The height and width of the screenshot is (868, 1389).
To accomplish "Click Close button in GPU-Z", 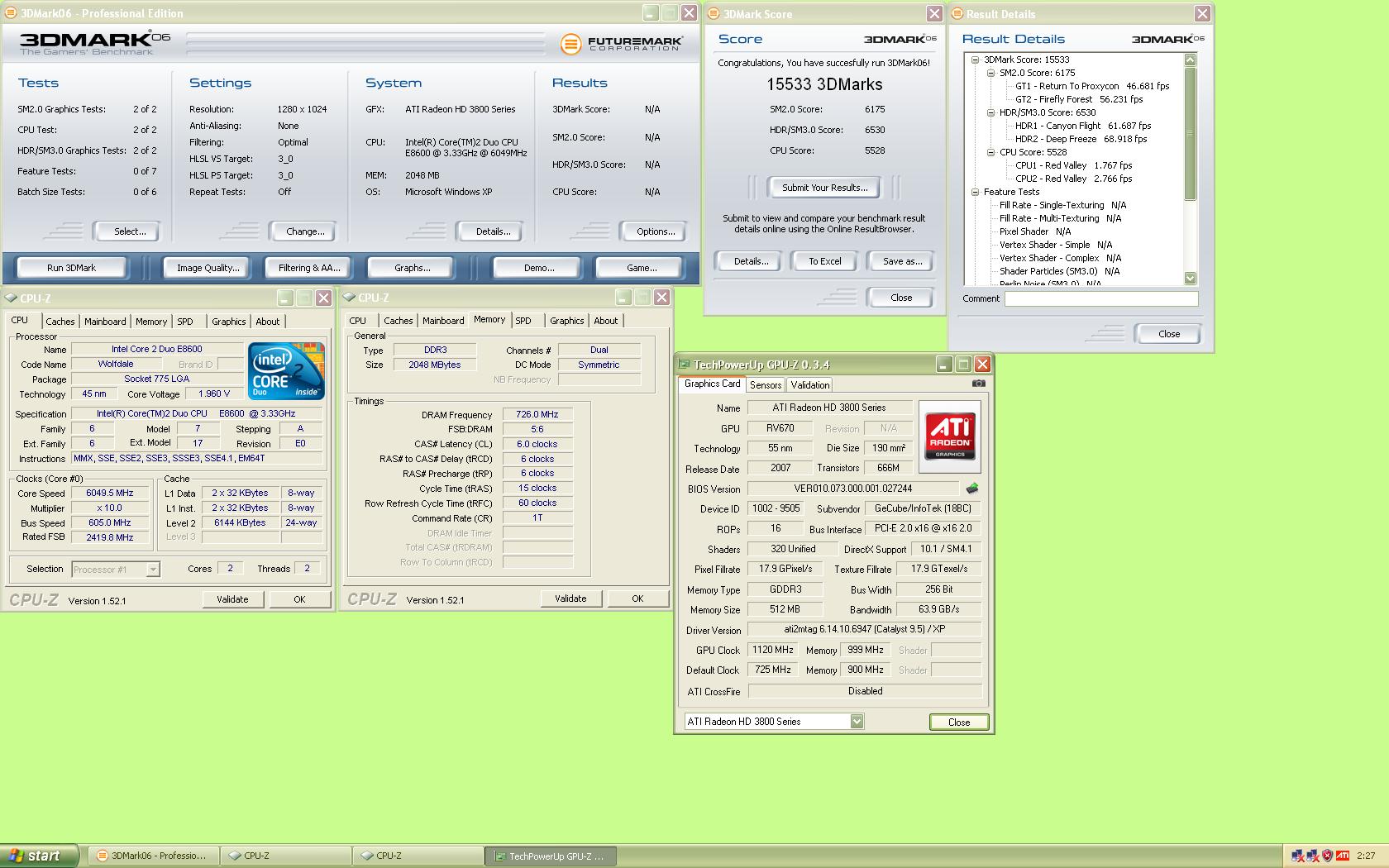I will point(959,722).
